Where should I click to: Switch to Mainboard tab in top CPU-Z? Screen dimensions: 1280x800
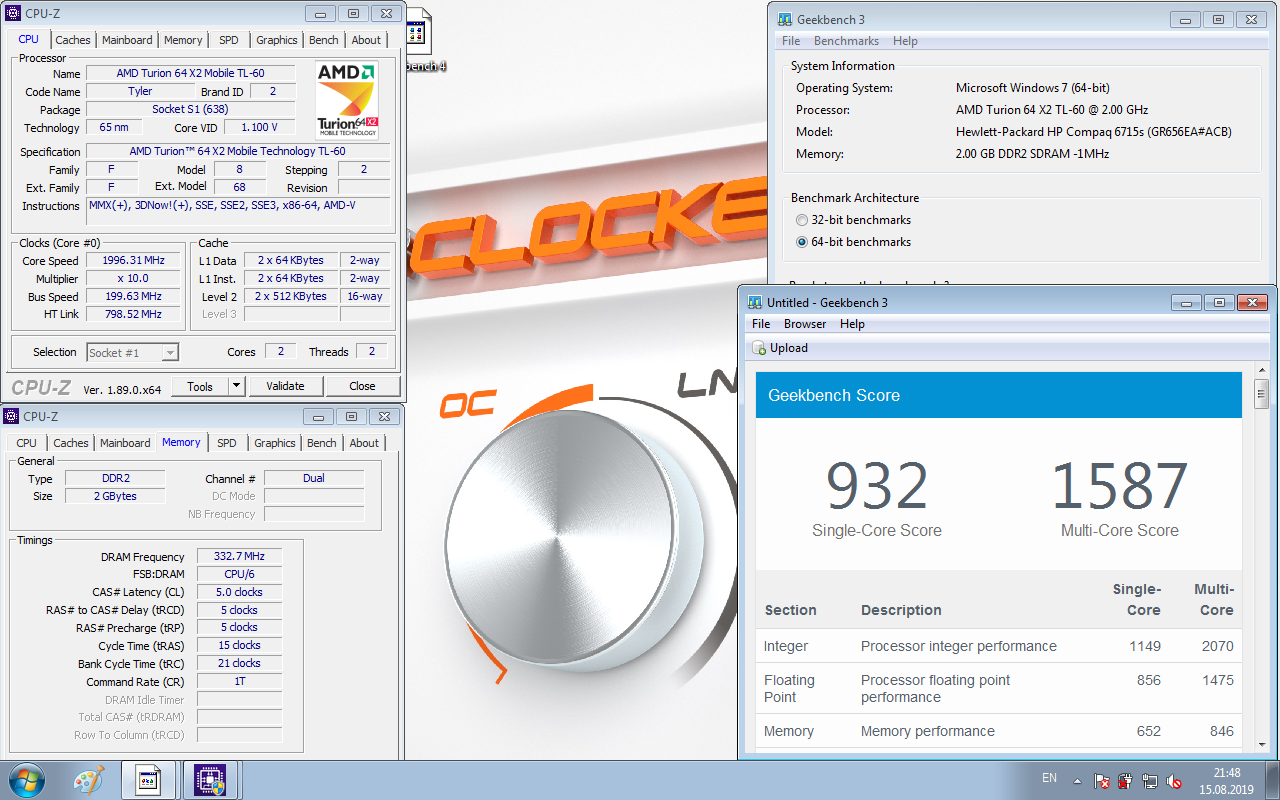point(127,40)
